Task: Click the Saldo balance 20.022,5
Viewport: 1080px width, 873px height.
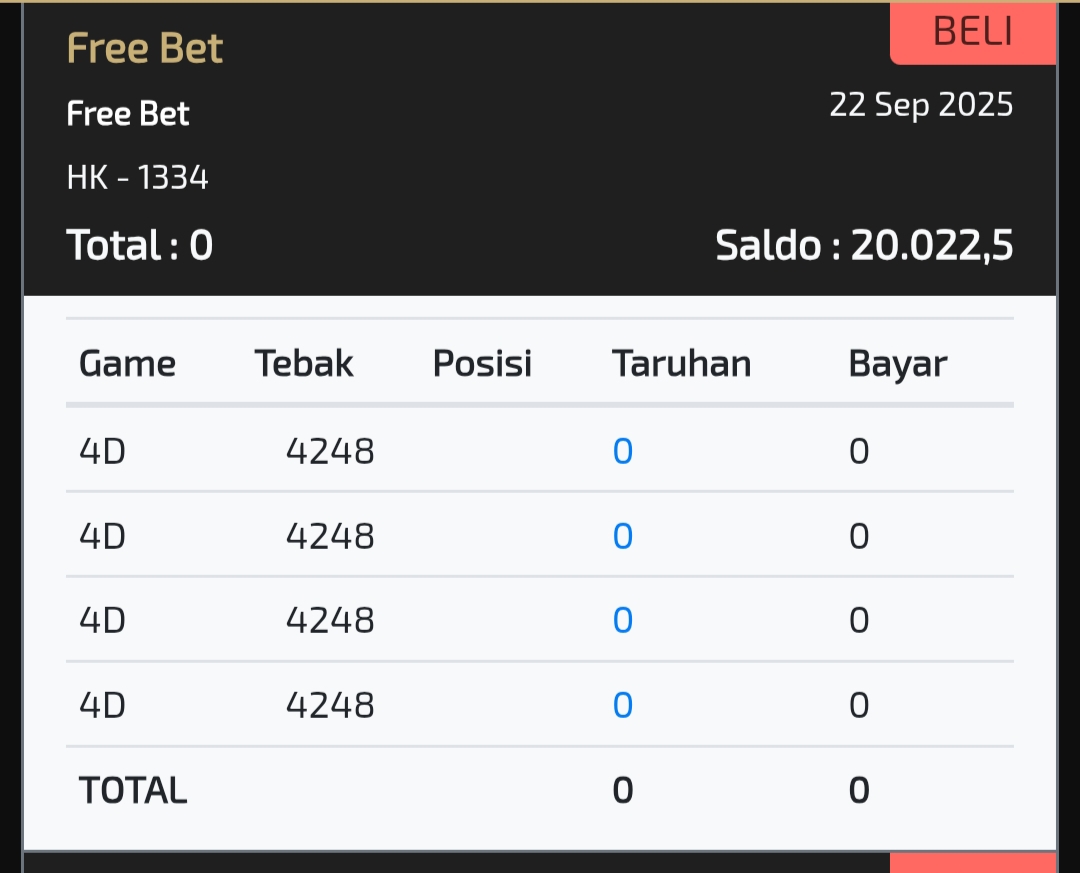Action: [x=864, y=245]
